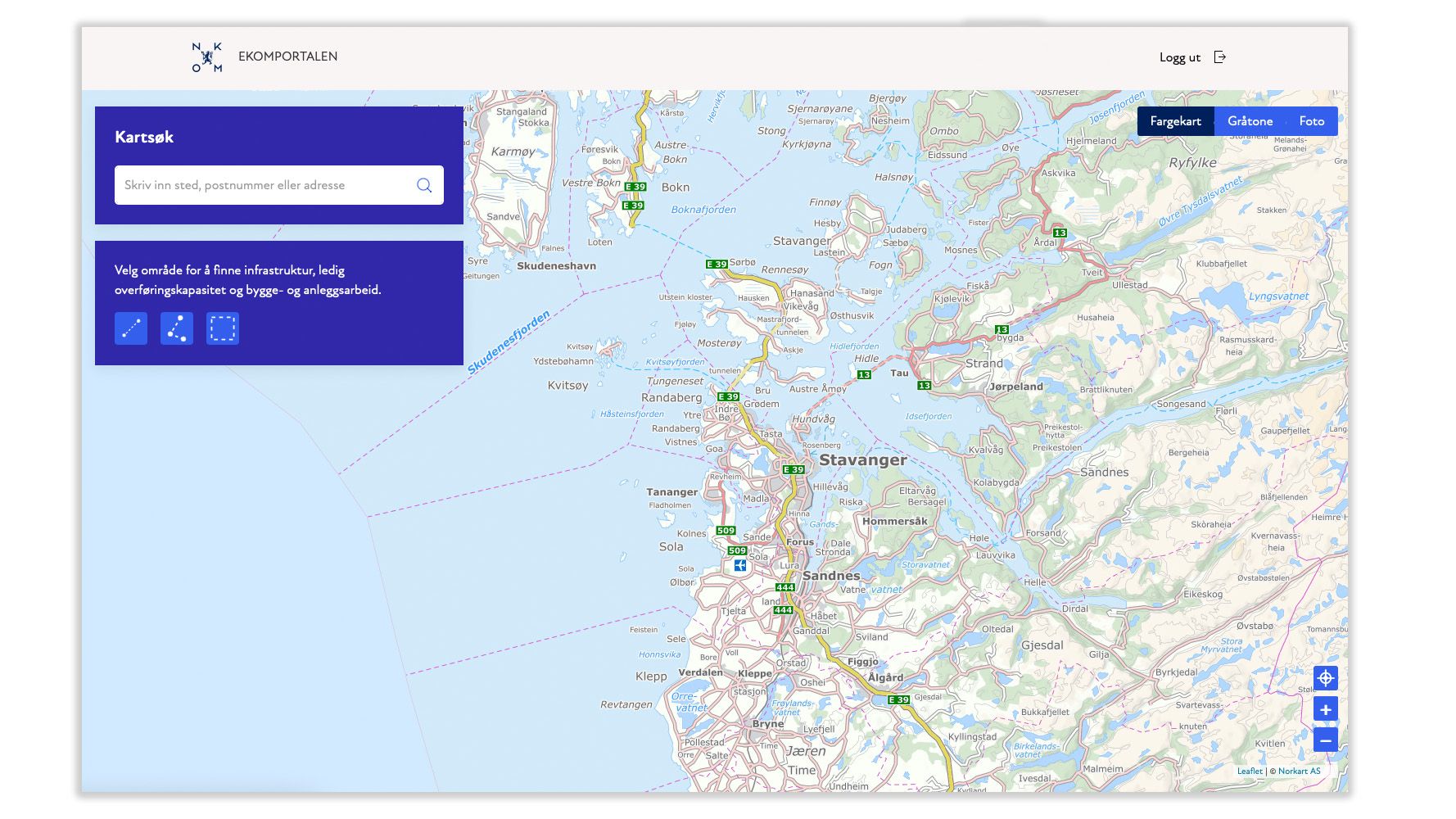Click the Karmøy label on the map
Image resolution: width=1456 pixels, height=819 pixels.
[x=513, y=152]
